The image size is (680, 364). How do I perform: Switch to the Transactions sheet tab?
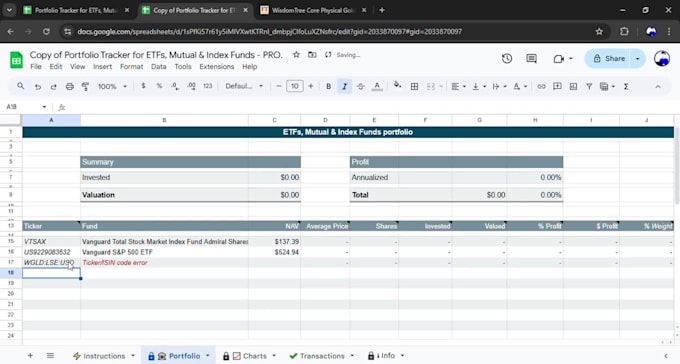322,356
